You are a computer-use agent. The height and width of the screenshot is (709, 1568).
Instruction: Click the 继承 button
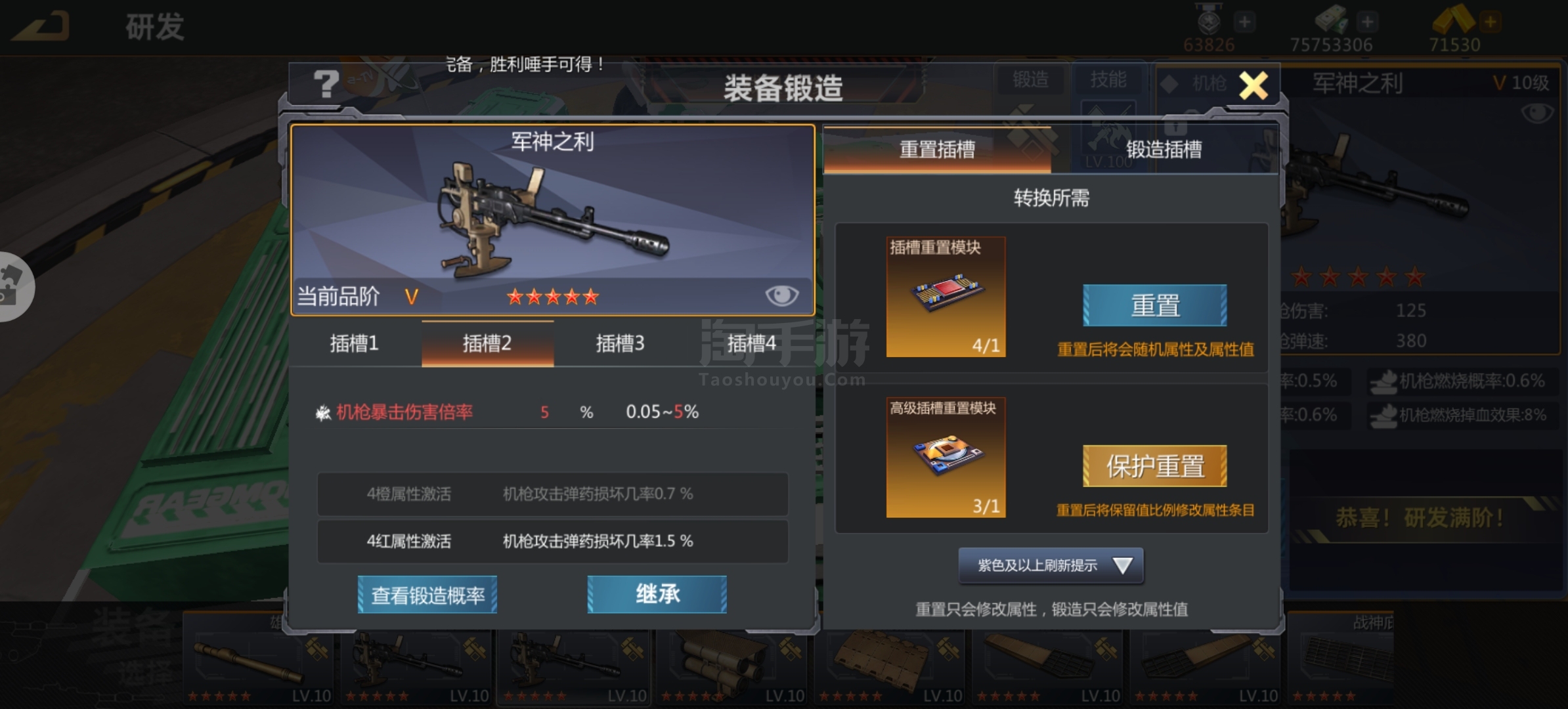[657, 595]
